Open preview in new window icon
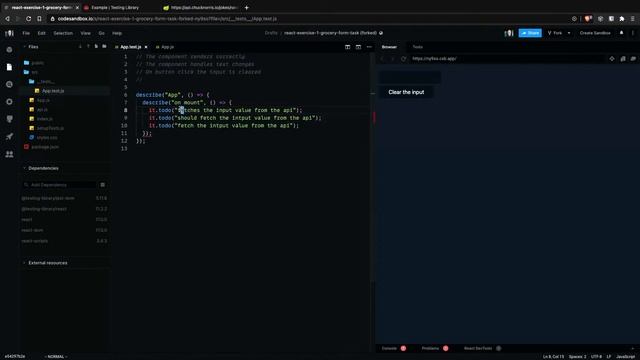640x360 pixels. tap(633, 59)
